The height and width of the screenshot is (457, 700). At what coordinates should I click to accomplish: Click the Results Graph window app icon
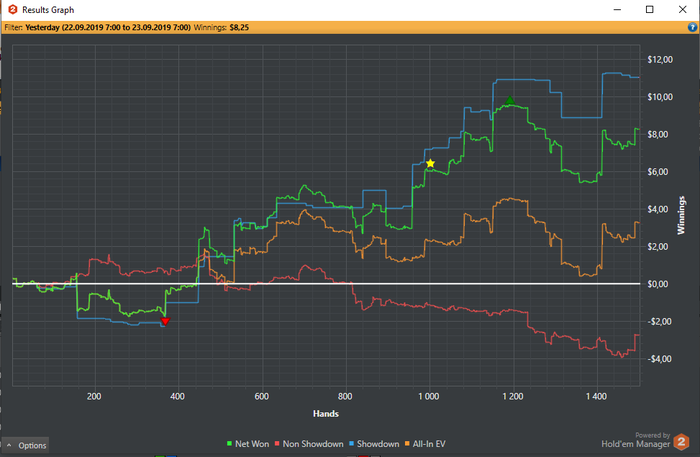(13, 9)
